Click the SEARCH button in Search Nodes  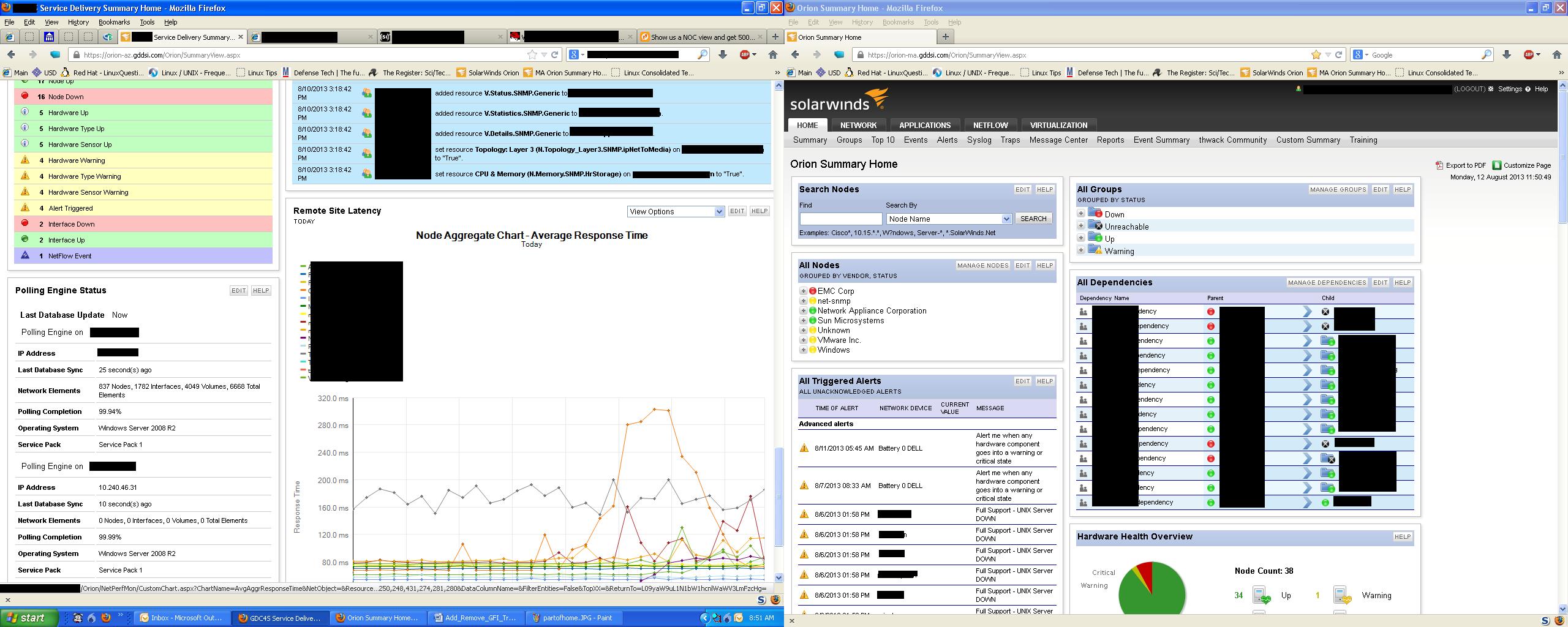1033,219
